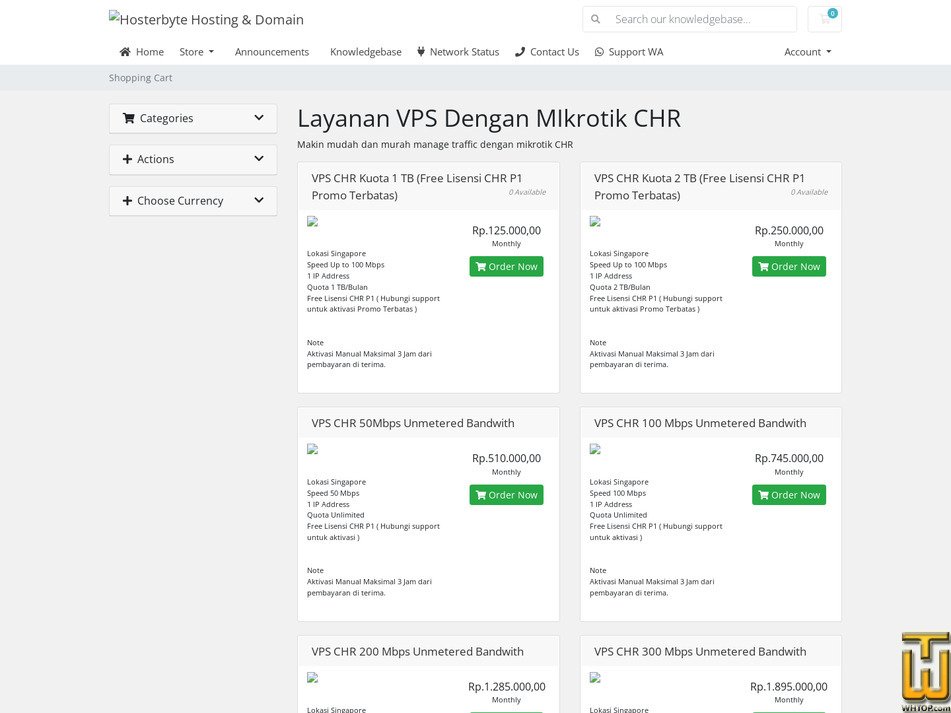This screenshot has width=951, height=713.
Task: Open the shopping cart icon showing 0 items
Action: (x=824, y=18)
